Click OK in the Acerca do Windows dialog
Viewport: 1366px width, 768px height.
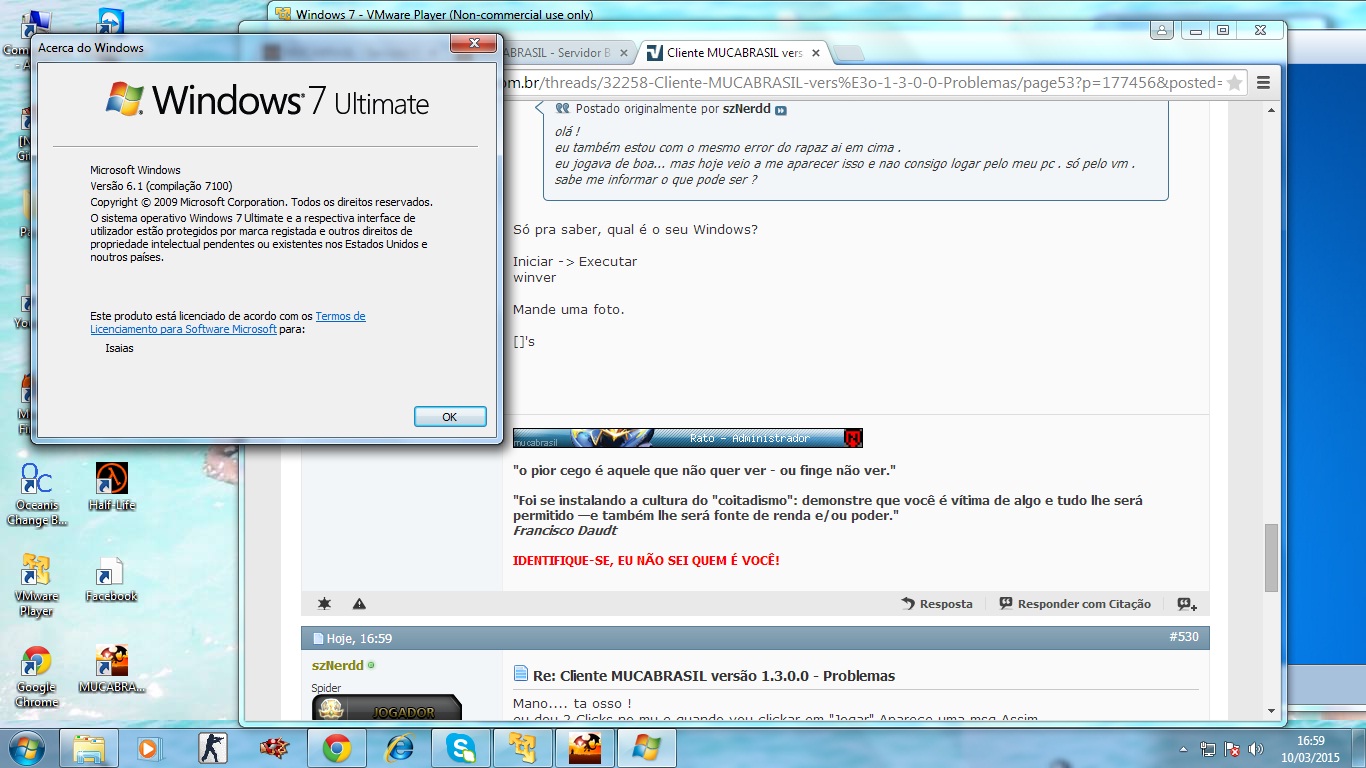[x=450, y=417]
